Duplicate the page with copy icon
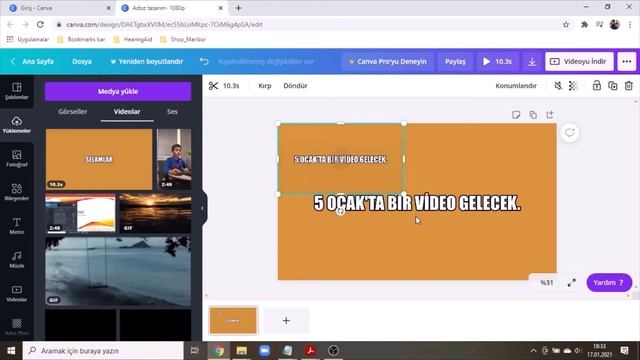This screenshot has height=360, width=640. point(533,115)
